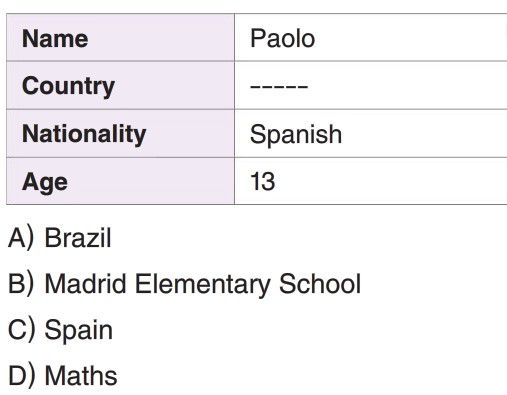Click the word Elementary in option B
The image size is (507, 395).
(x=202, y=285)
